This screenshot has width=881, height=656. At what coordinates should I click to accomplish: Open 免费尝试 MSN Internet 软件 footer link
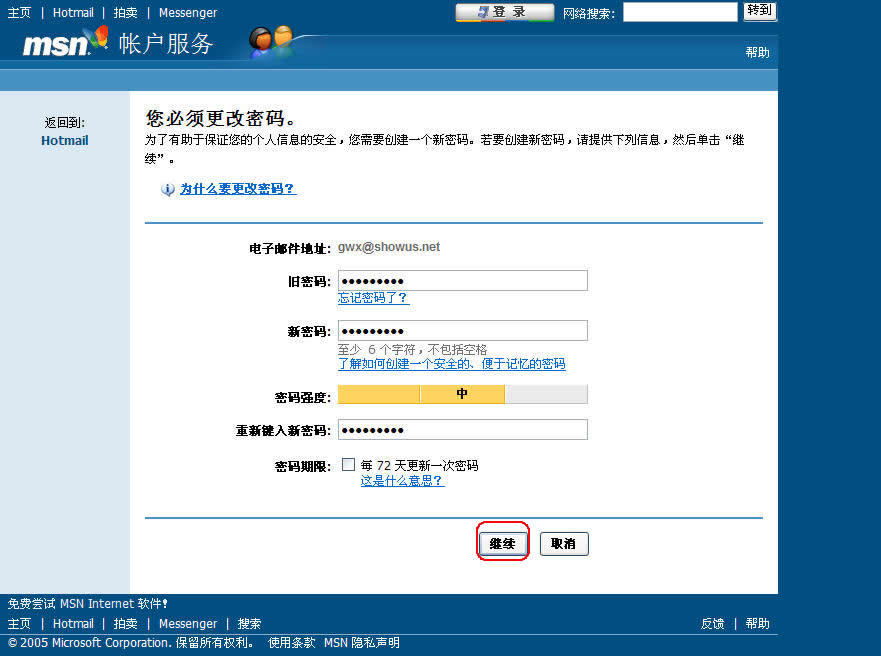88,604
